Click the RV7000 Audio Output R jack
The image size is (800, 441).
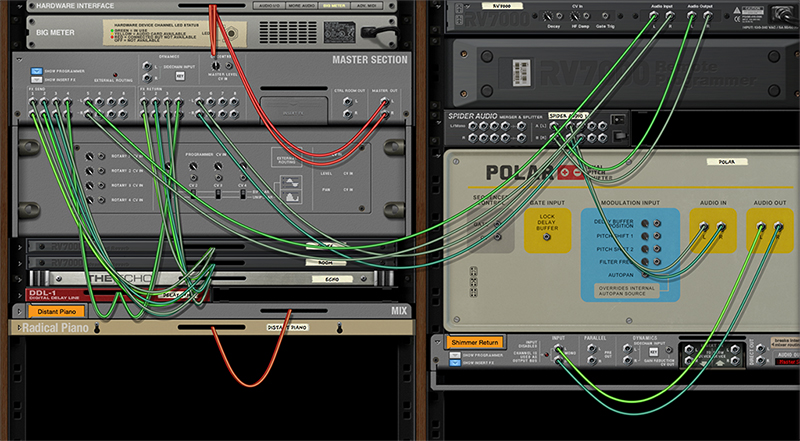tap(708, 16)
